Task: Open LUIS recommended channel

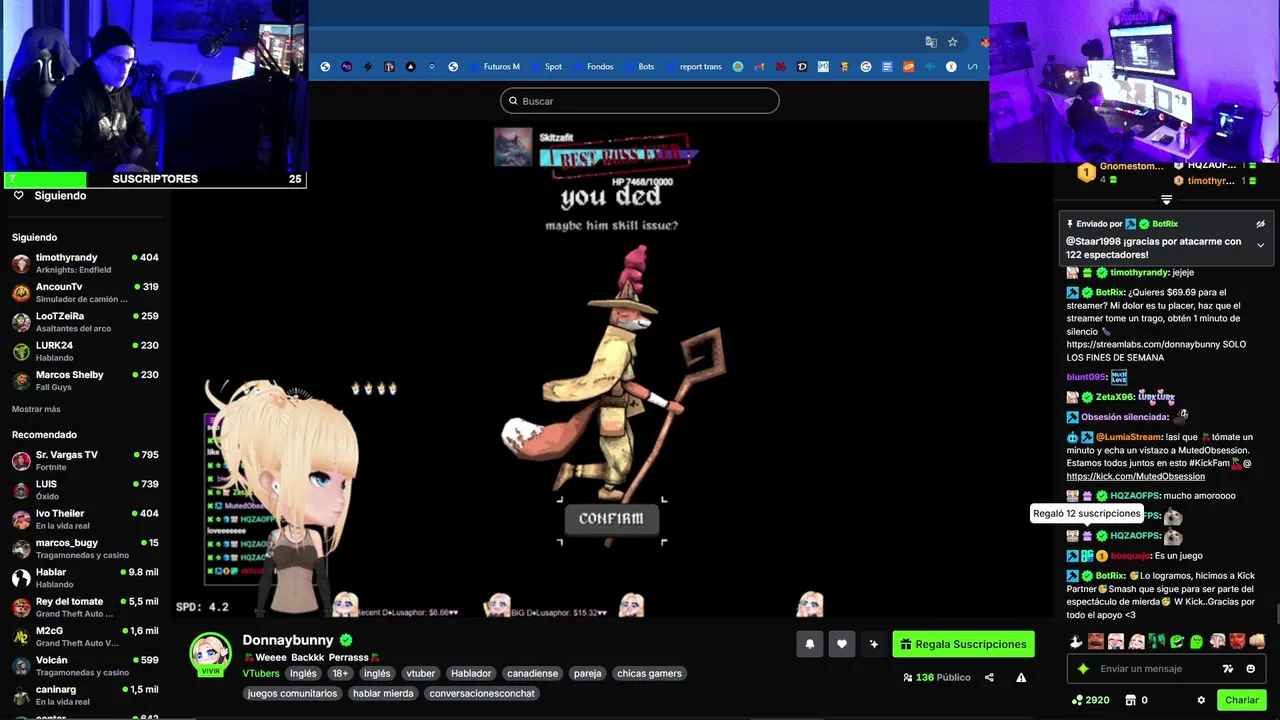Action: (x=85, y=490)
